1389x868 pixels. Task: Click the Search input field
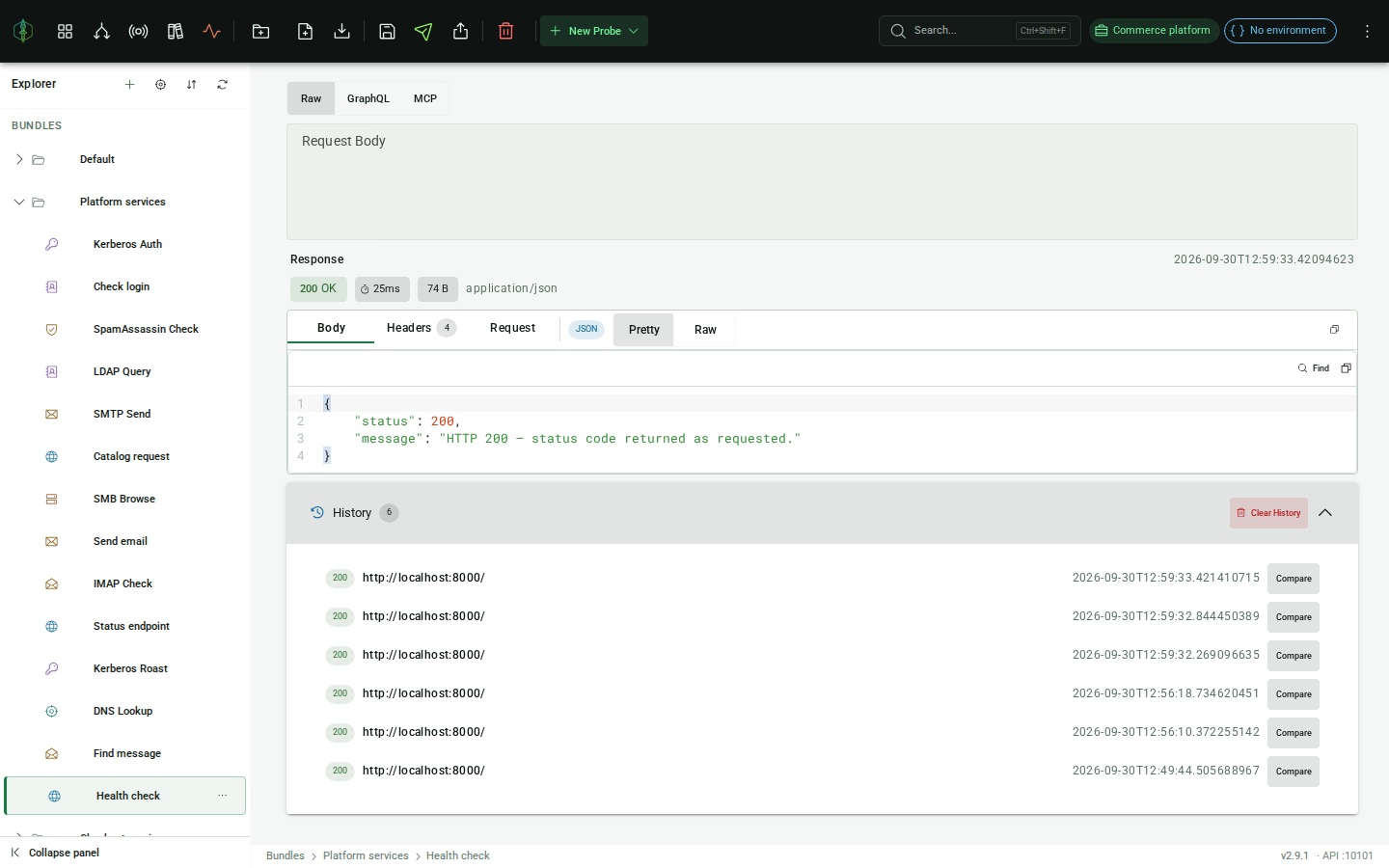coord(979,31)
